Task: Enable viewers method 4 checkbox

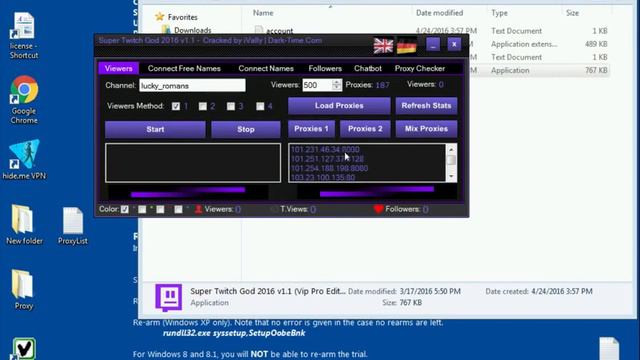Action: click(260, 106)
